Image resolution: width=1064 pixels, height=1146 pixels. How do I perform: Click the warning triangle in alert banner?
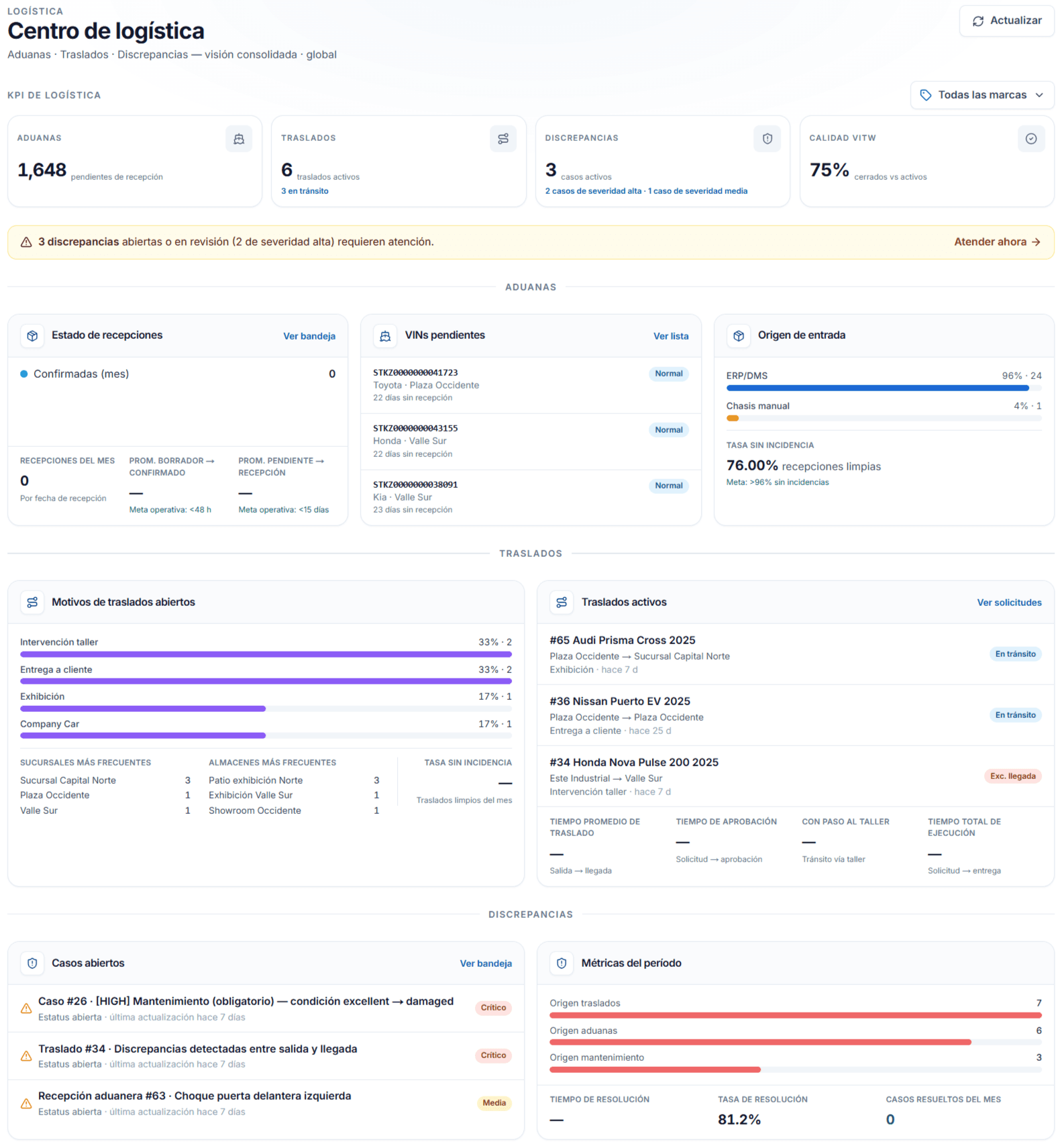[26, 242]
